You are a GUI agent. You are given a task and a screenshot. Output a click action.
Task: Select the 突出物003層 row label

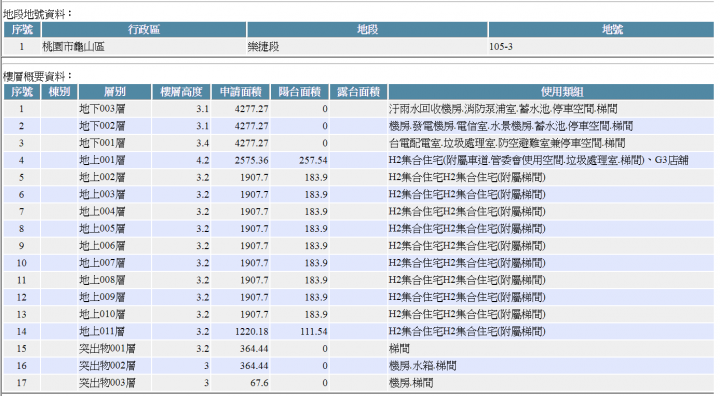click(107, 383)
